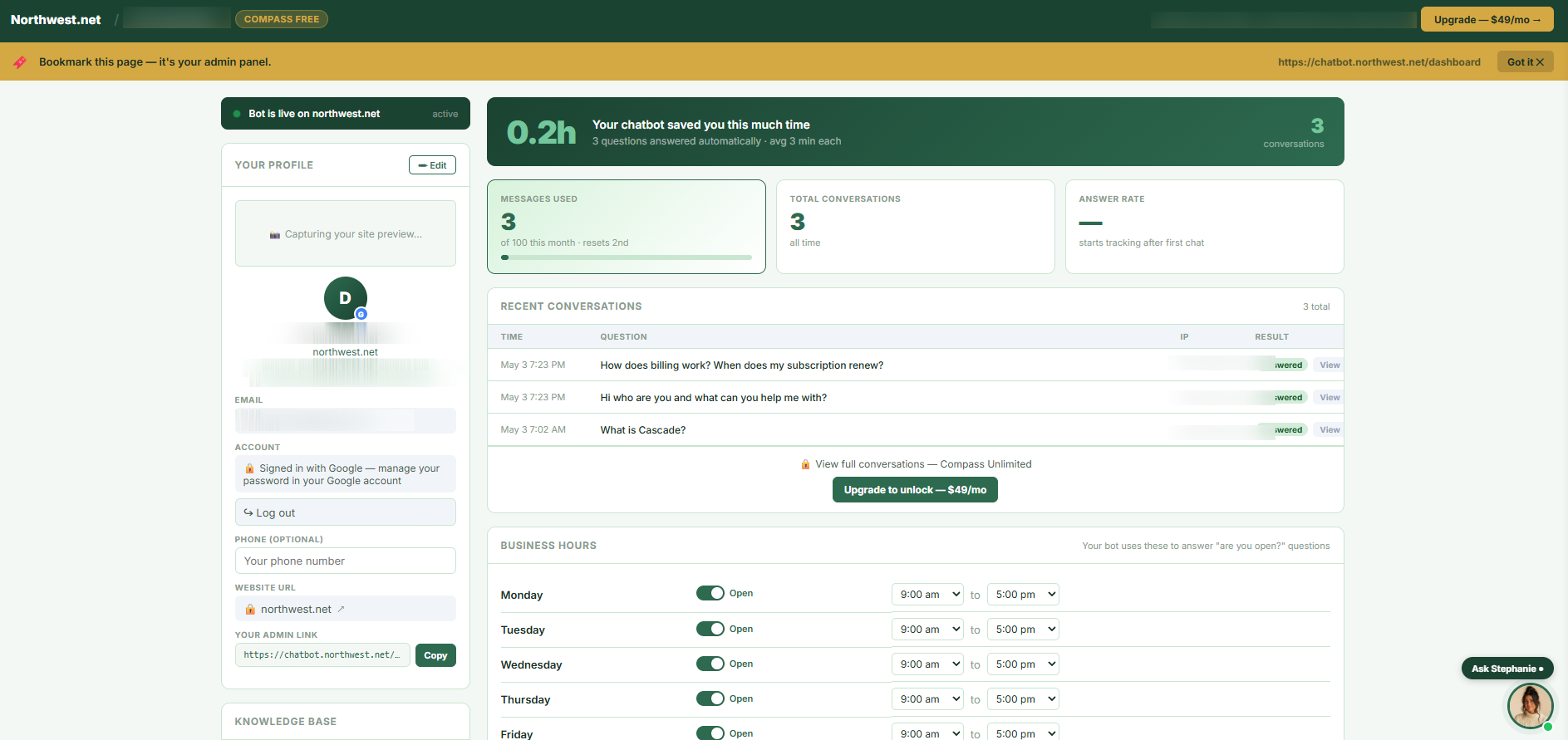Viewport: 1568px width, 740px height.
Task: View the billing question conversation
Action: pyautogui.click(x=1330, y=365)
